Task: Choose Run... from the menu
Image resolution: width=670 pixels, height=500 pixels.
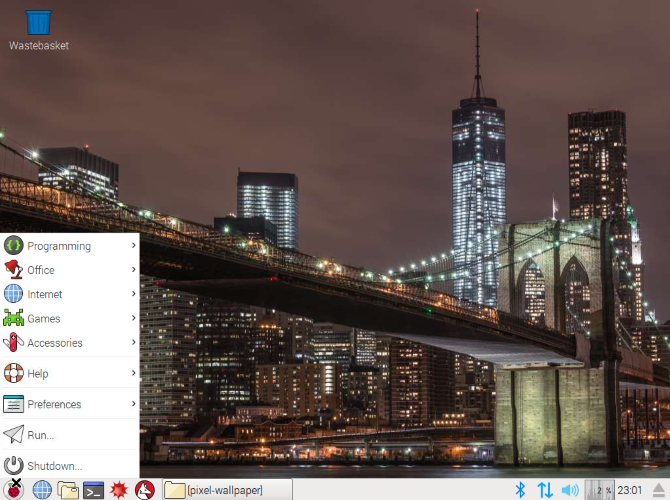Action: 42,435
